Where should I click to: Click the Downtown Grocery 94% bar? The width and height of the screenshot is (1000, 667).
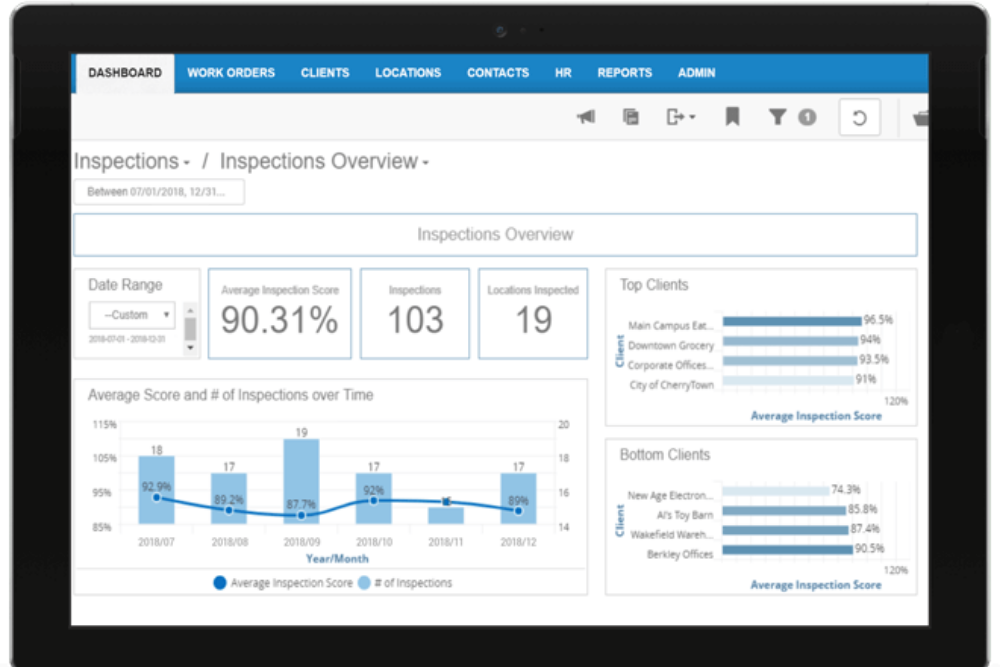click(790, 341)
